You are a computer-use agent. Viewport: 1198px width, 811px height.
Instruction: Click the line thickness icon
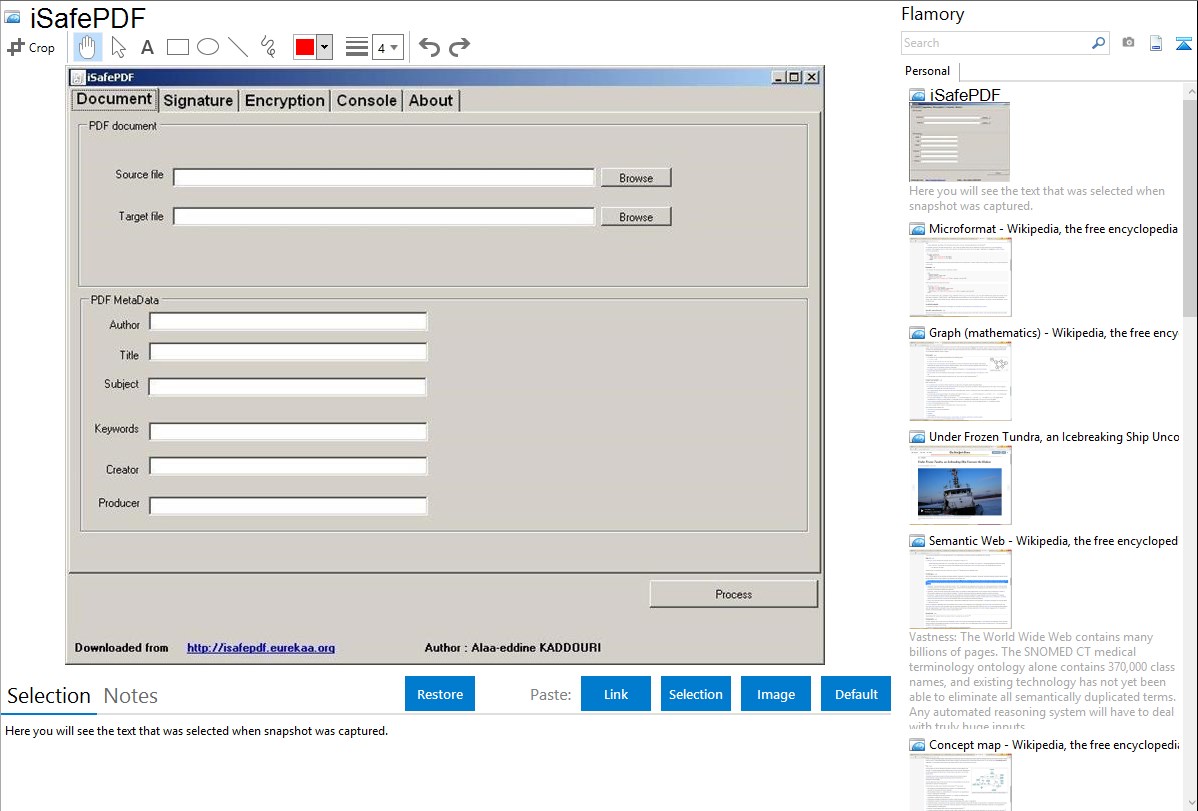click(x=357, y=47)
